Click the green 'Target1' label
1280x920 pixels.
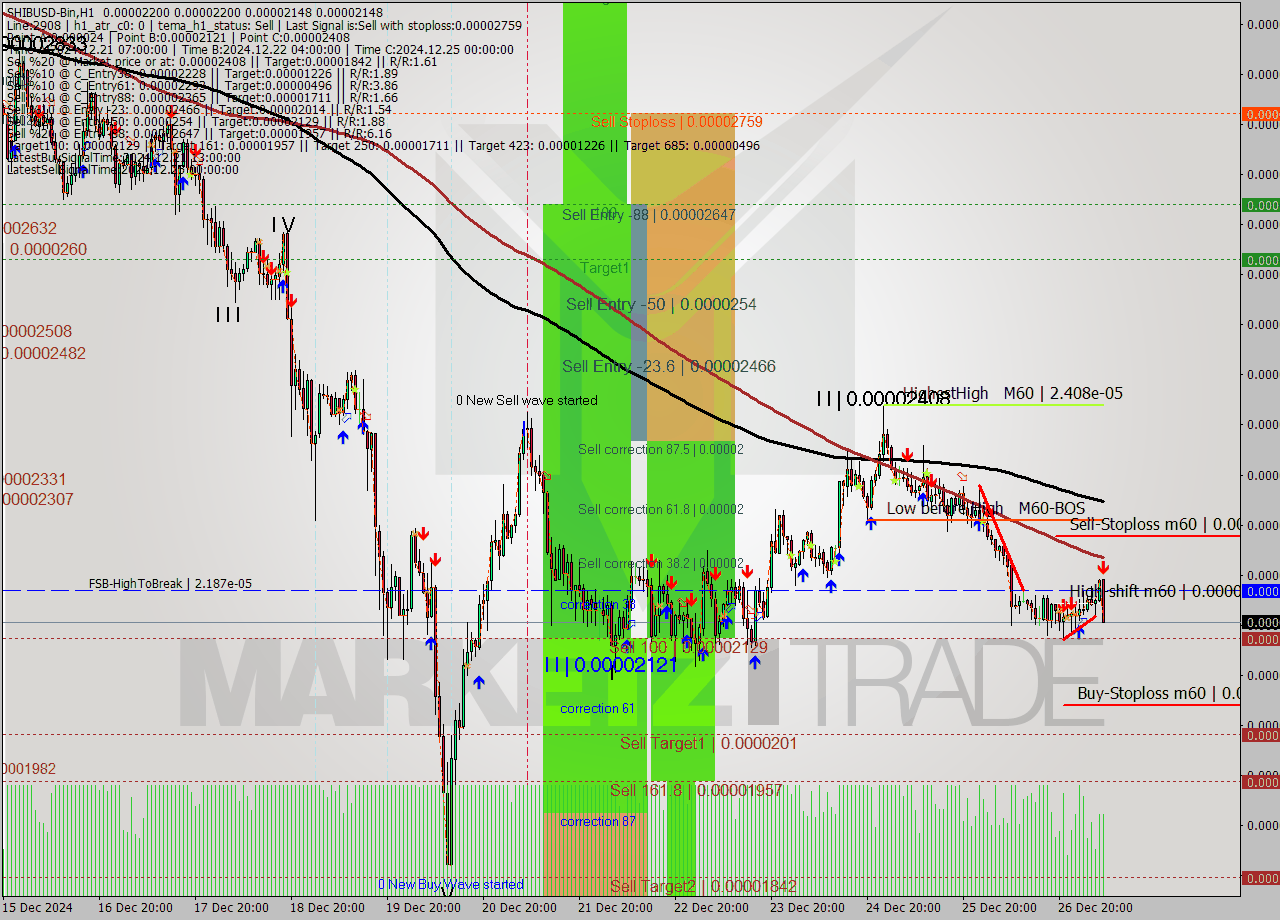click(605, 268)
